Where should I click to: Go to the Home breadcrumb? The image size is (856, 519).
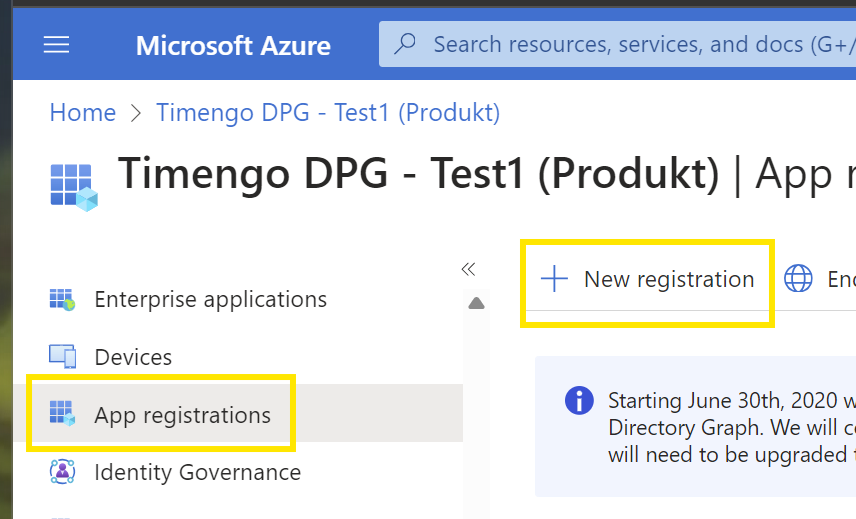click(83, 113)
